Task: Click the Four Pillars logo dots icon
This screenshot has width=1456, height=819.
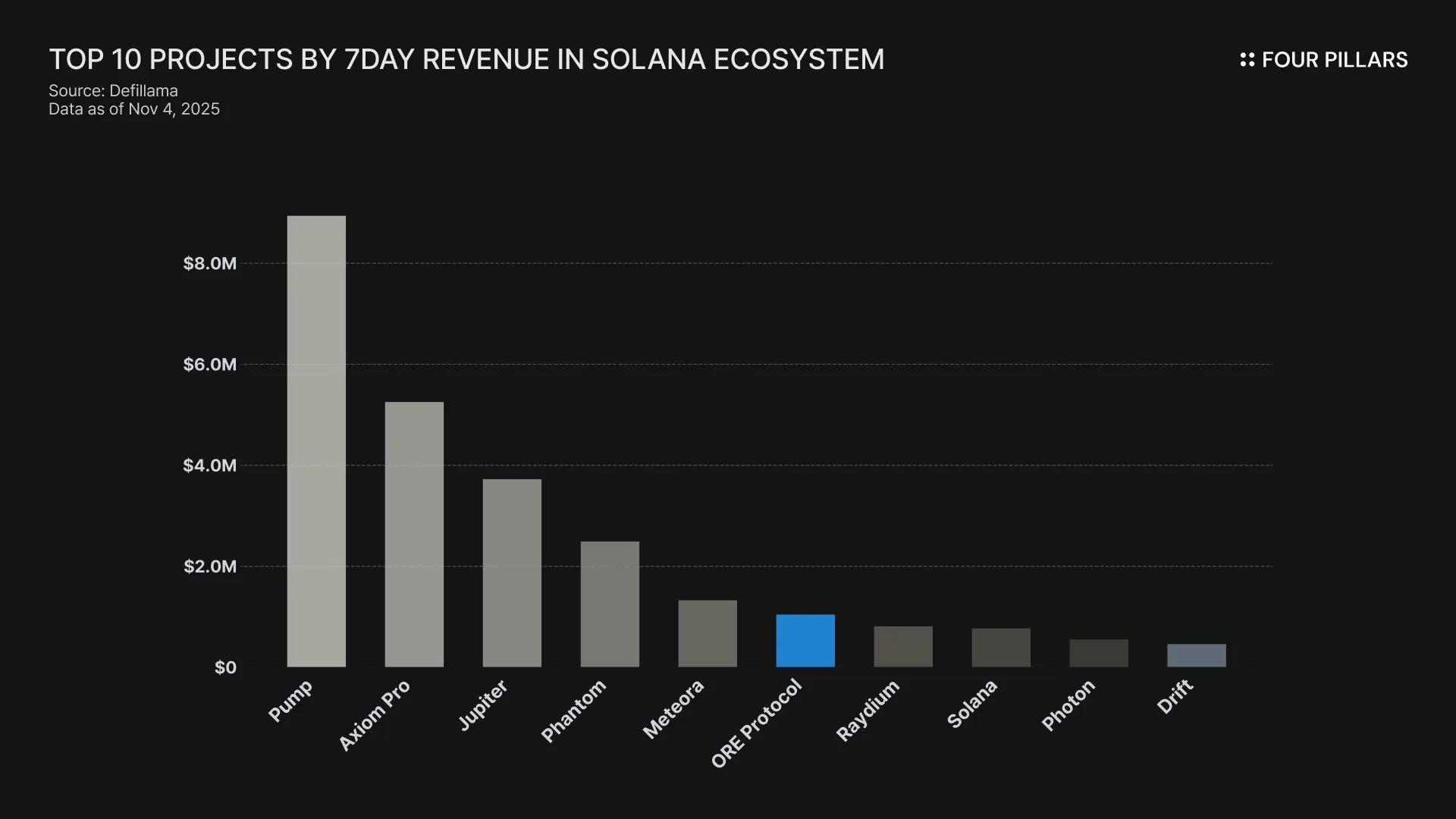Action: point(1247,60)
